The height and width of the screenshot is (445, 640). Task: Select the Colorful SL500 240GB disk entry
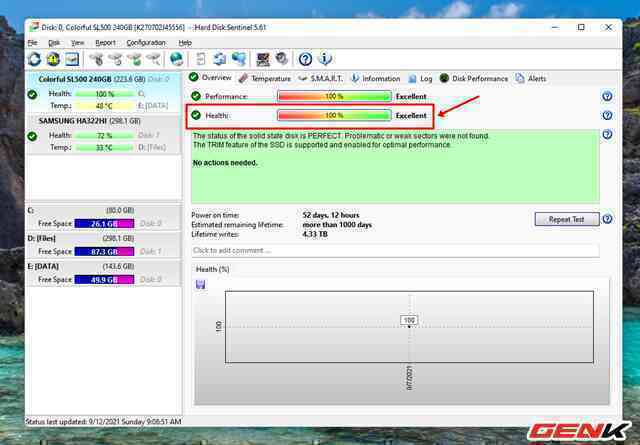(x=103, y=93)
